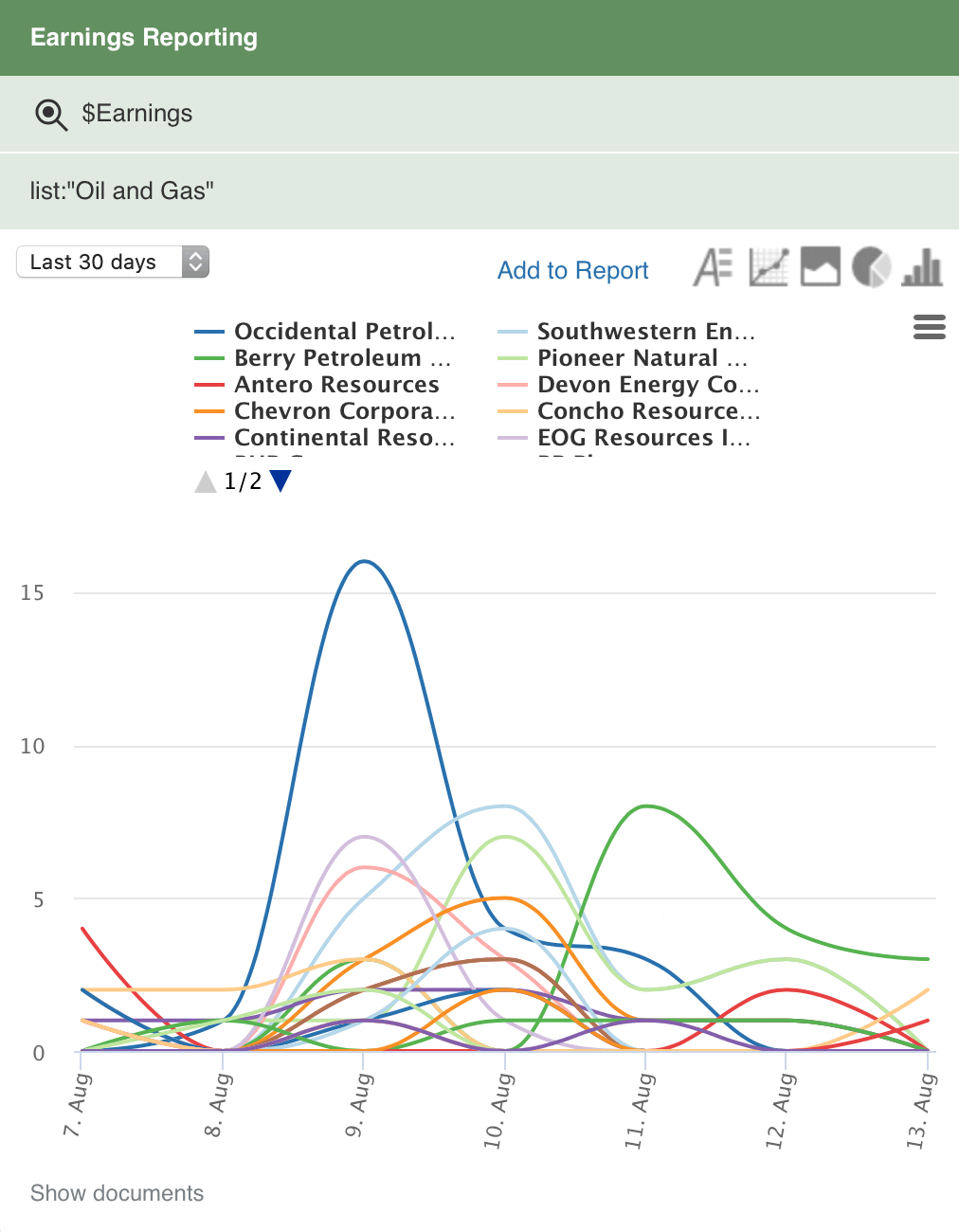Image resolution: width=959 pixels, height=1232 pixels.
Task: Toggle EOG Resources series in legend
Action: [x=624, y=438]
